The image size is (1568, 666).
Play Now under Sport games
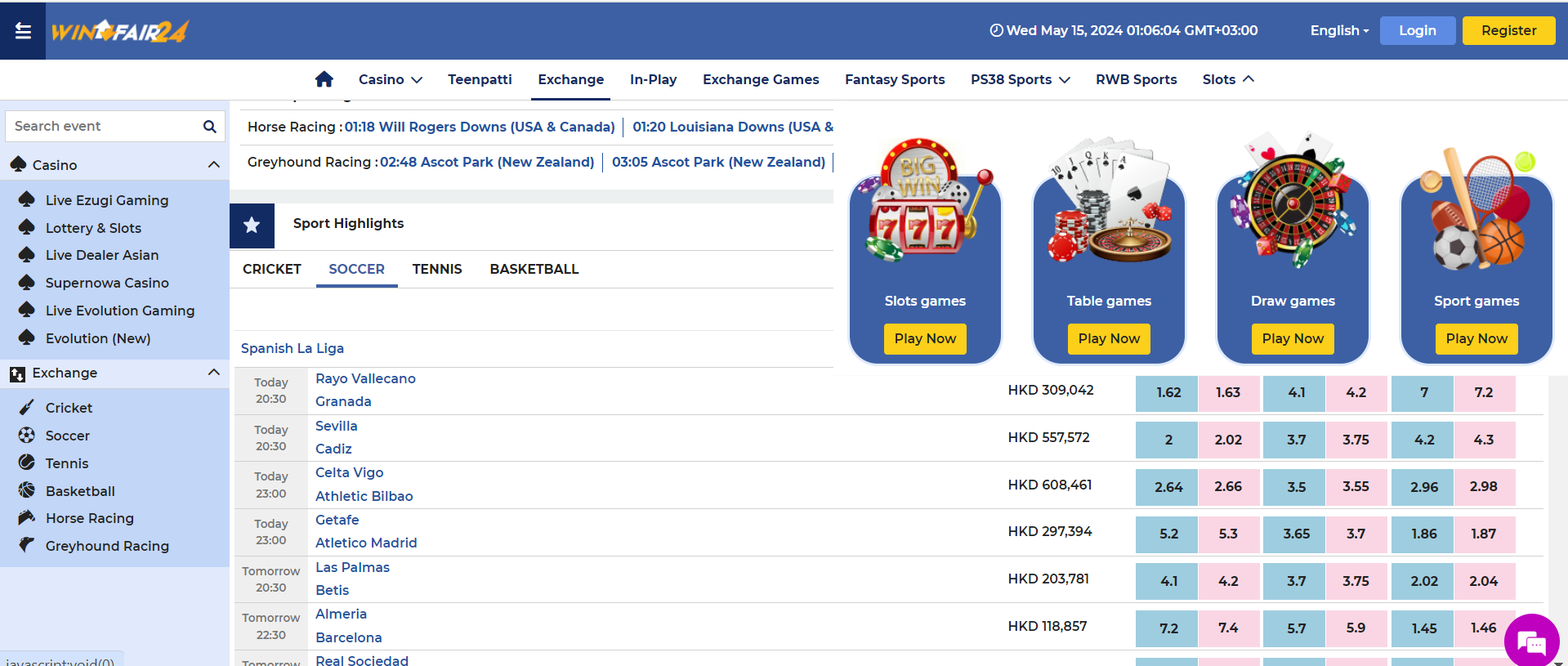tap(1476, 338)
